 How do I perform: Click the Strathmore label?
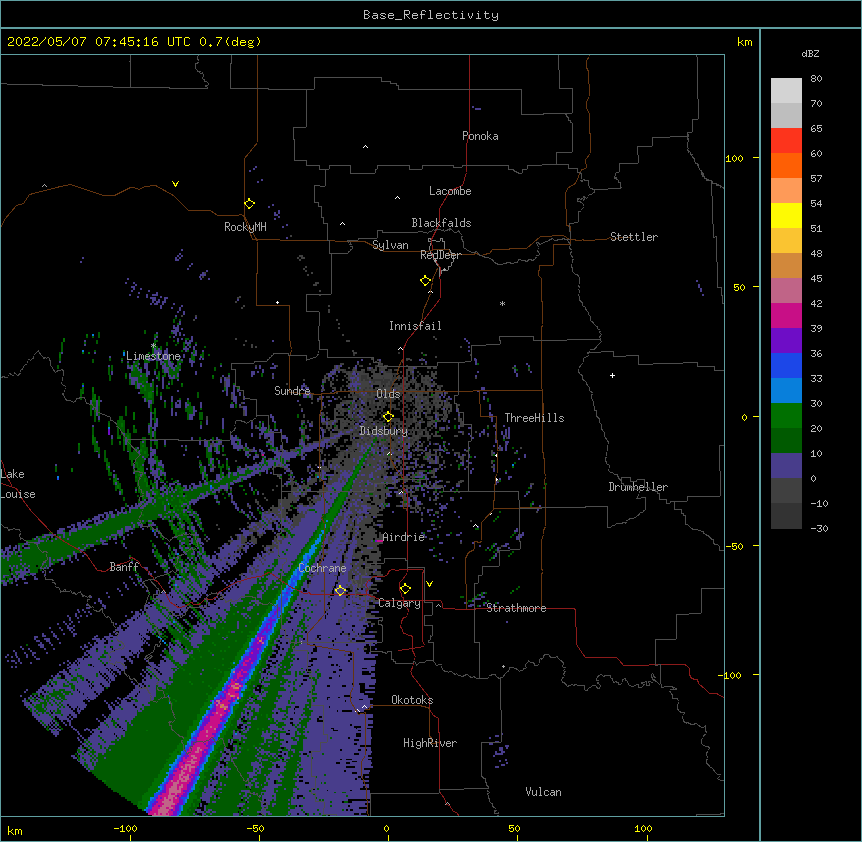pos(516,608)
